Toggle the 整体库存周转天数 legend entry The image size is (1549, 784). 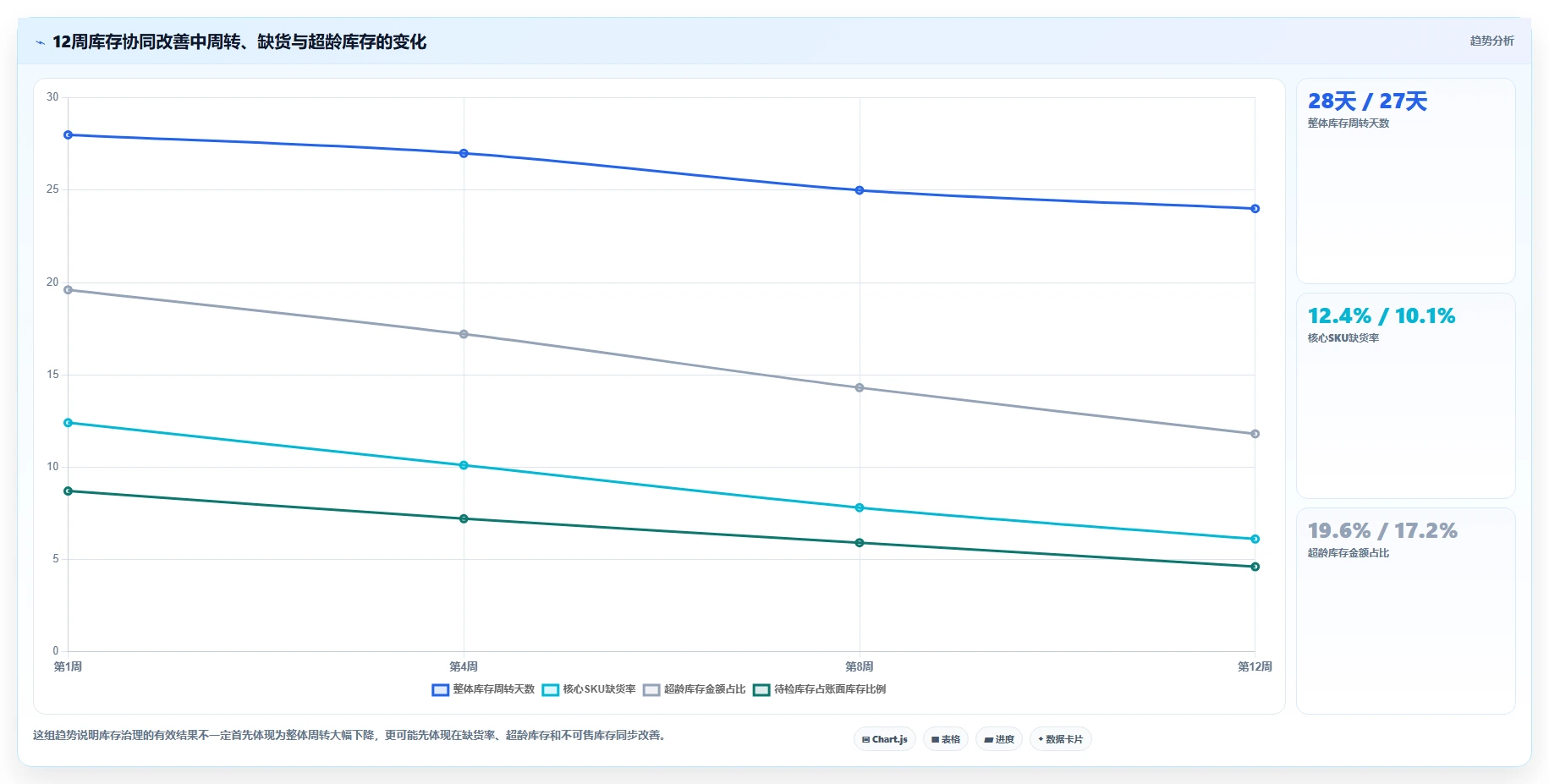[484, 689]
